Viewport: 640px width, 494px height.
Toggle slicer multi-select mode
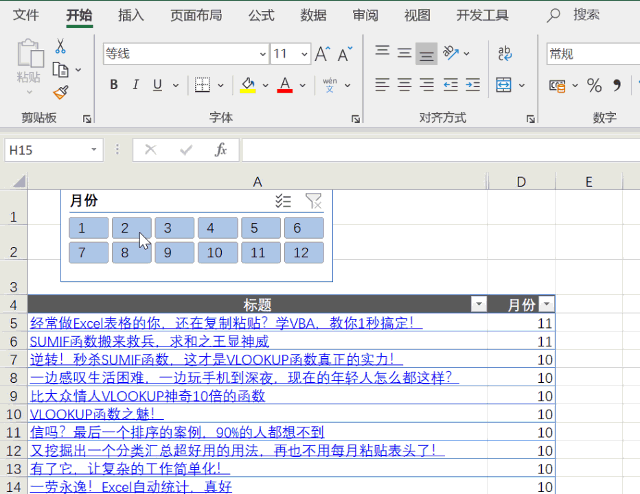(283, 201)
